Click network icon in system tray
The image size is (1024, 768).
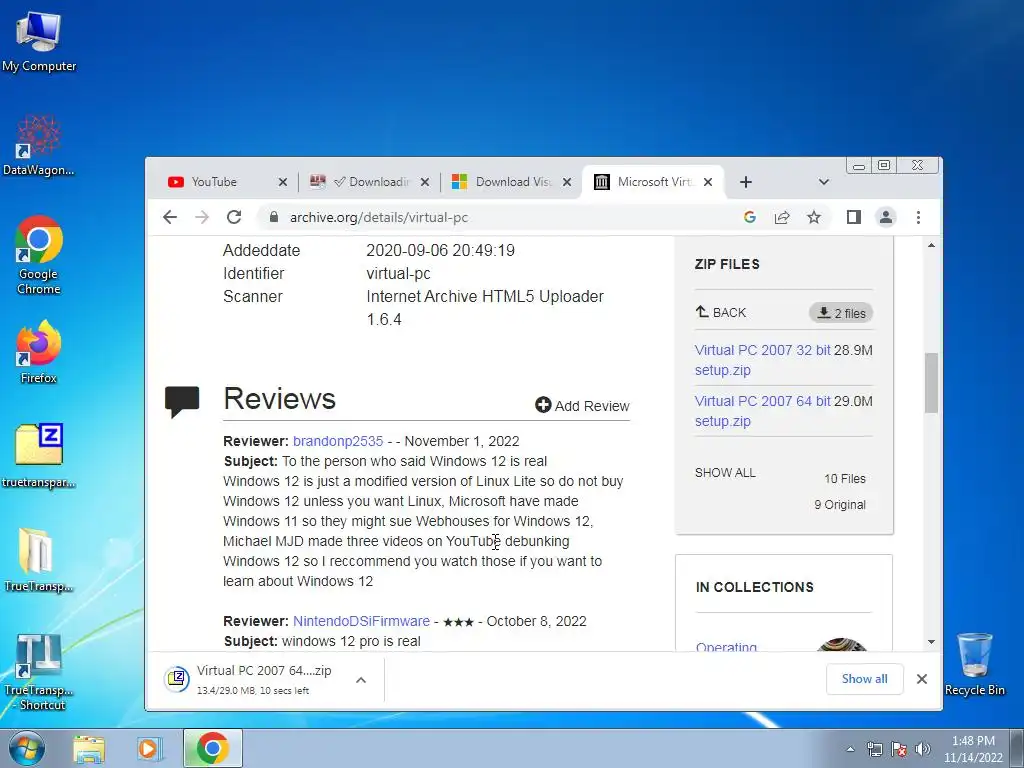[874, 749]
